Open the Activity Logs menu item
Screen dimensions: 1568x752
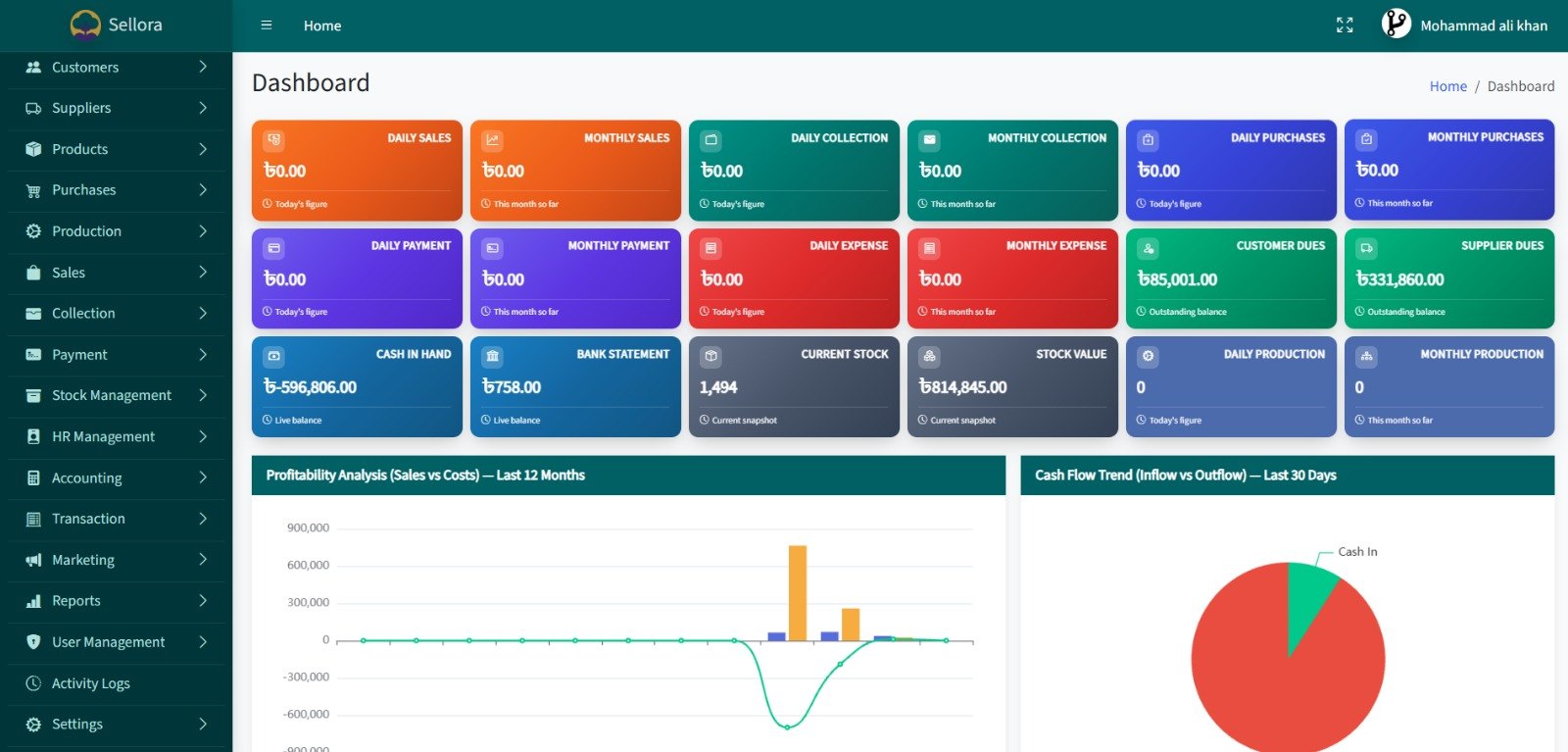point(116,683)
